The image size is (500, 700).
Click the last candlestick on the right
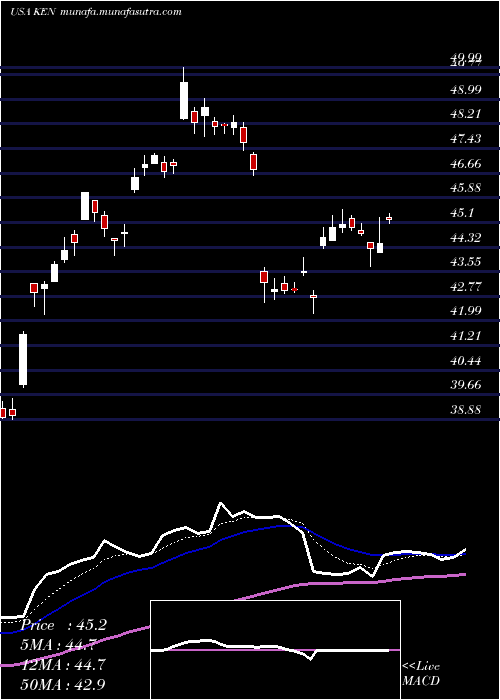click(389, 218)
